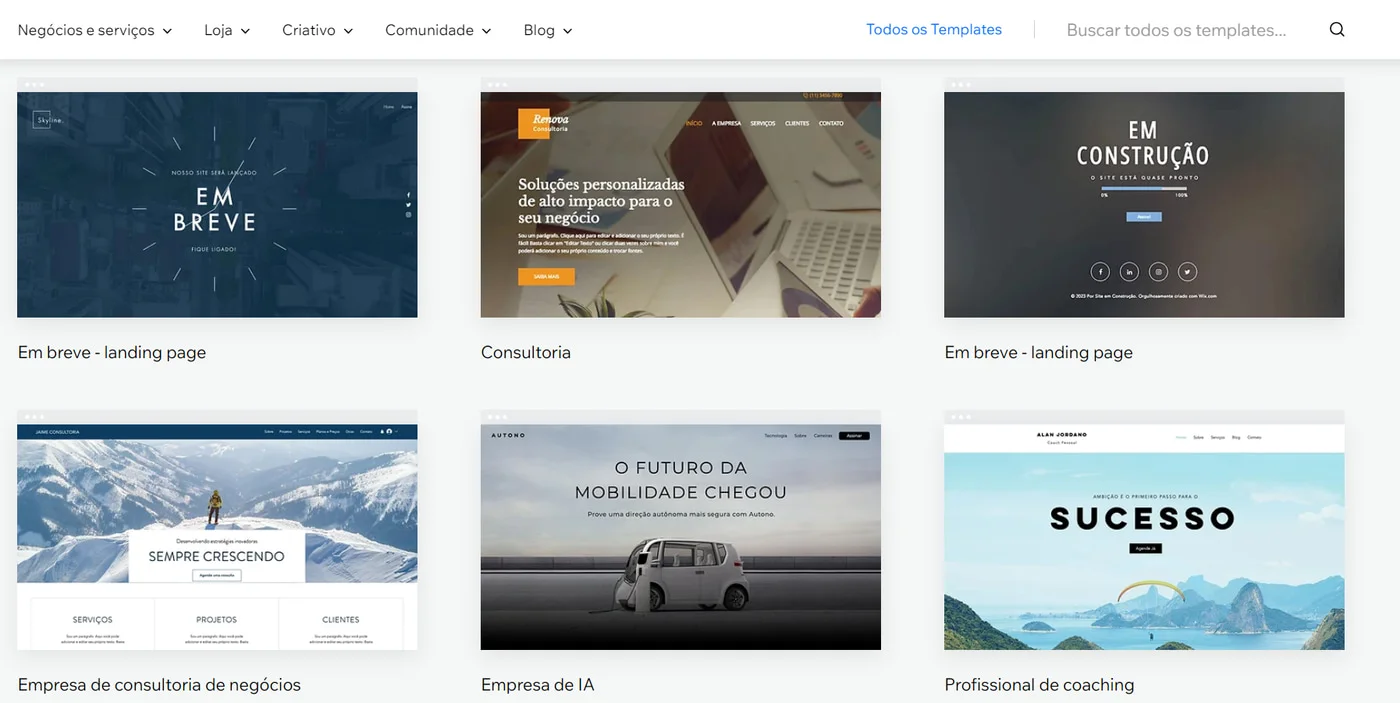Click the Facebook icon in Em Construção template
1400x703 pixels.
point(1100,271)
